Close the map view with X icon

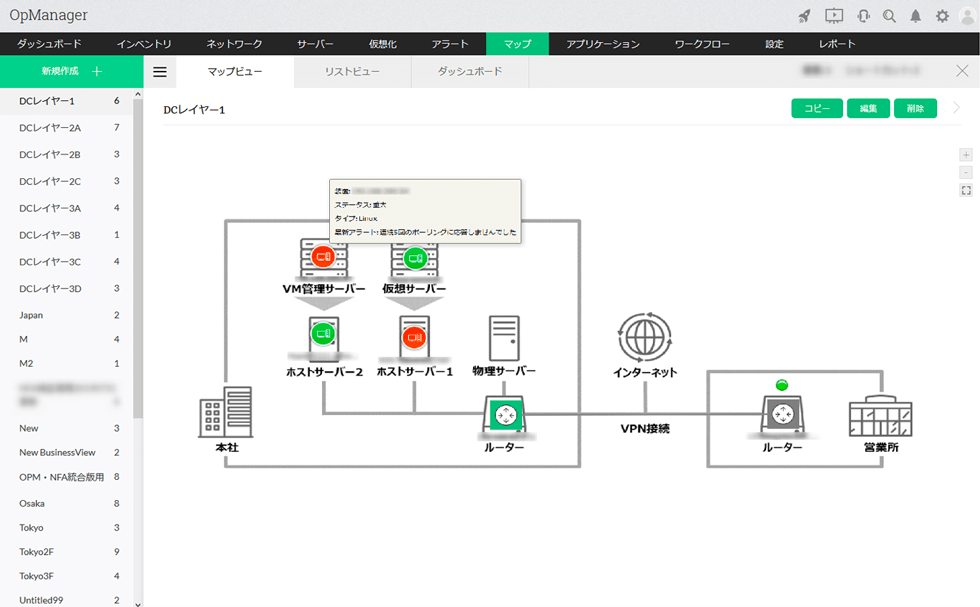pyautogui.click(x=962, y=71)
